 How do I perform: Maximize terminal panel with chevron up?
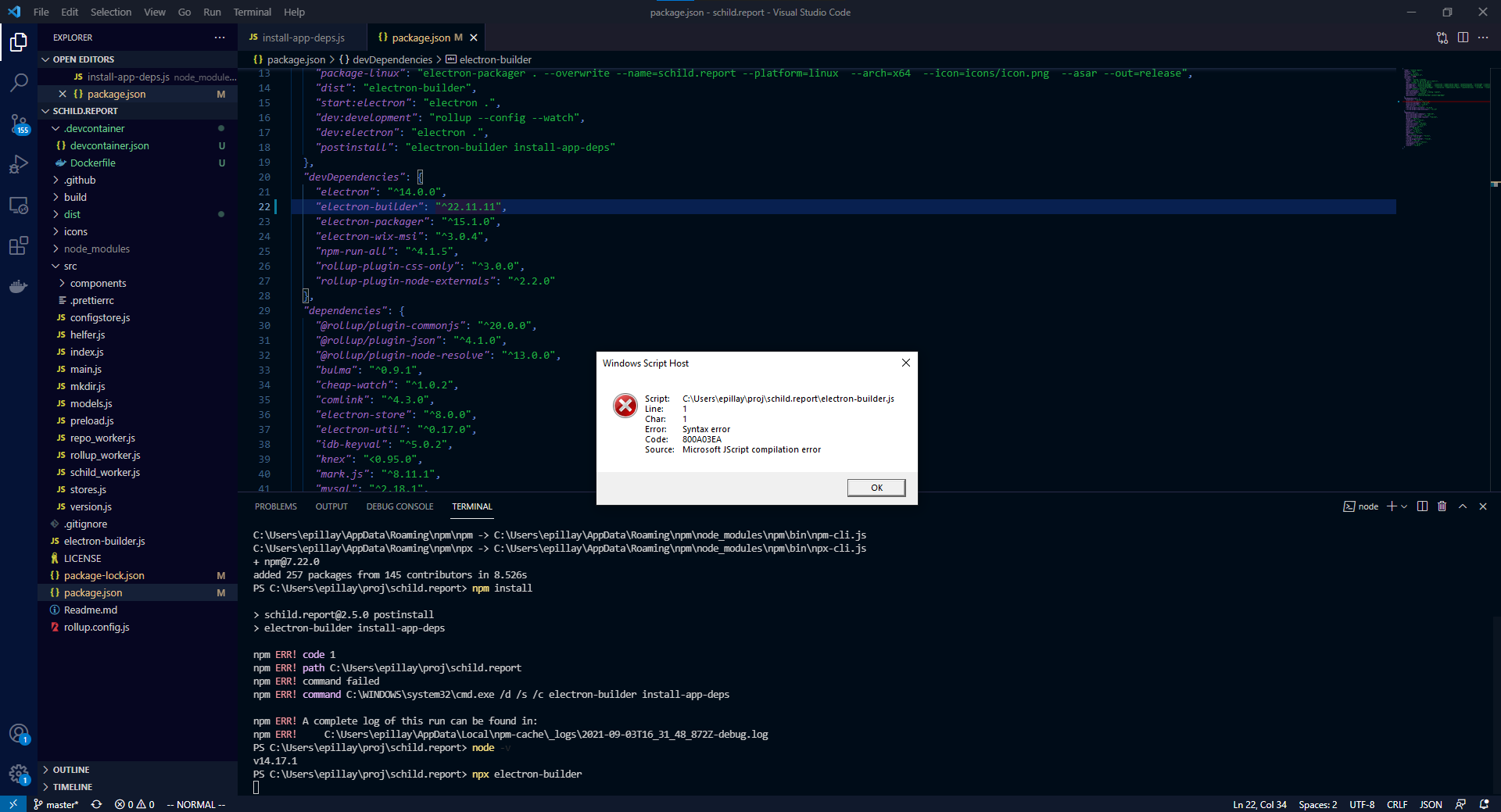click(x=1463, y=506)
